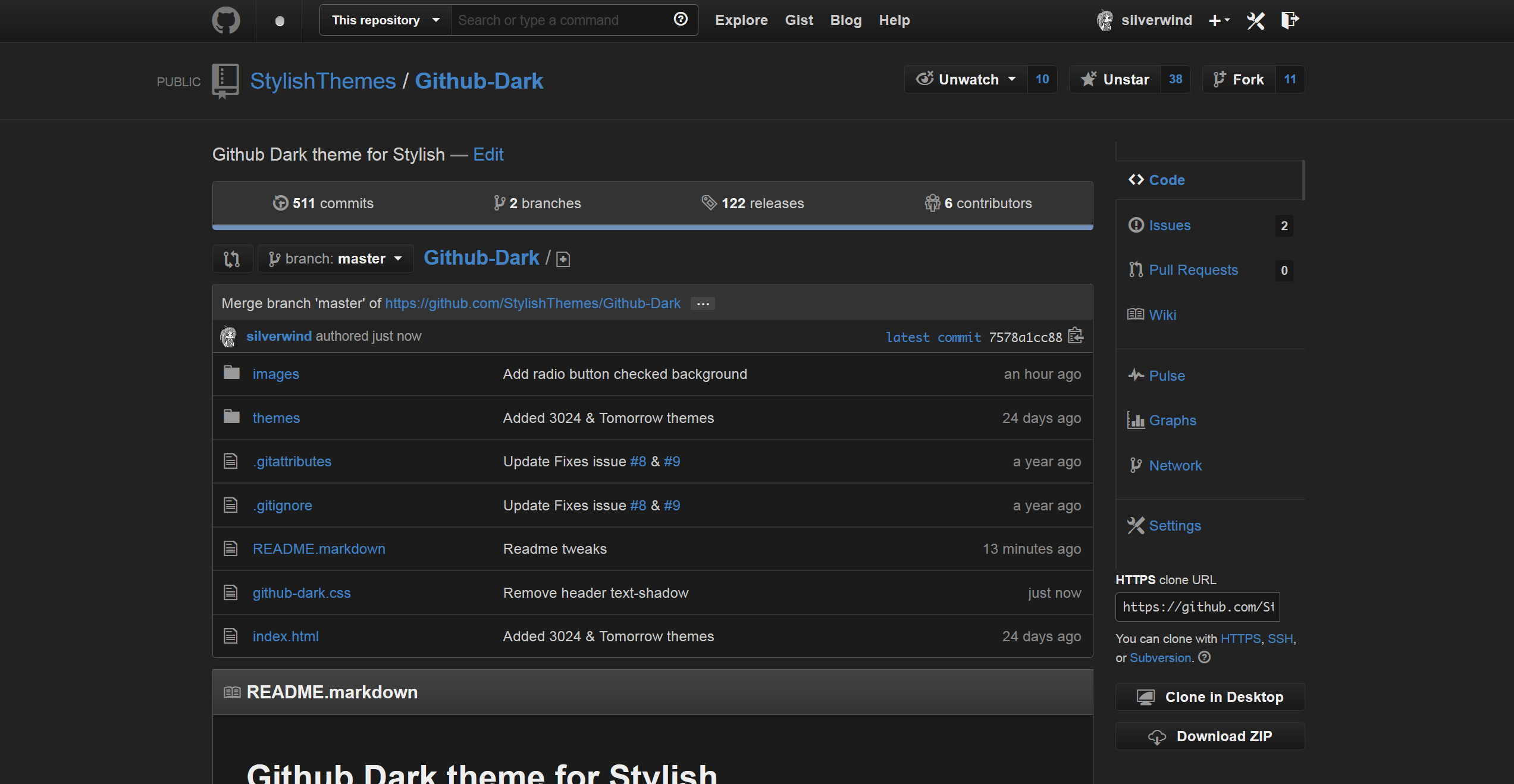The height and width of the screenshot is (784, 1514).
Task: Switch clone URL to Subversion
Action: [1161, 658]
